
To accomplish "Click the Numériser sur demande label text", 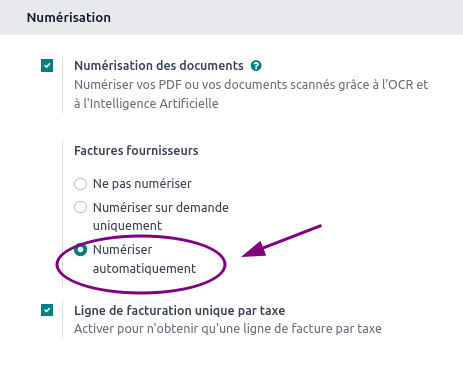I will point(161,207).
